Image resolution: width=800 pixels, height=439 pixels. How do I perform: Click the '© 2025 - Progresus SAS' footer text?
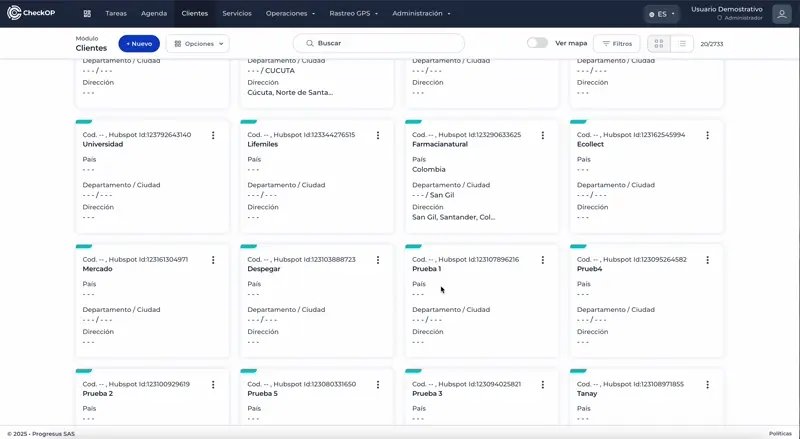pos(41,434)
